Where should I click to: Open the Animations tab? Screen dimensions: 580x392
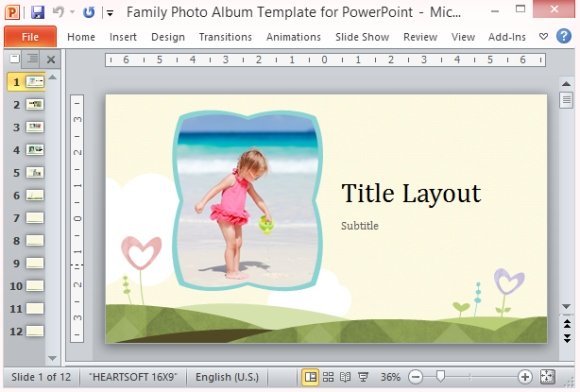pyautogui.click(x=293, y=37)
